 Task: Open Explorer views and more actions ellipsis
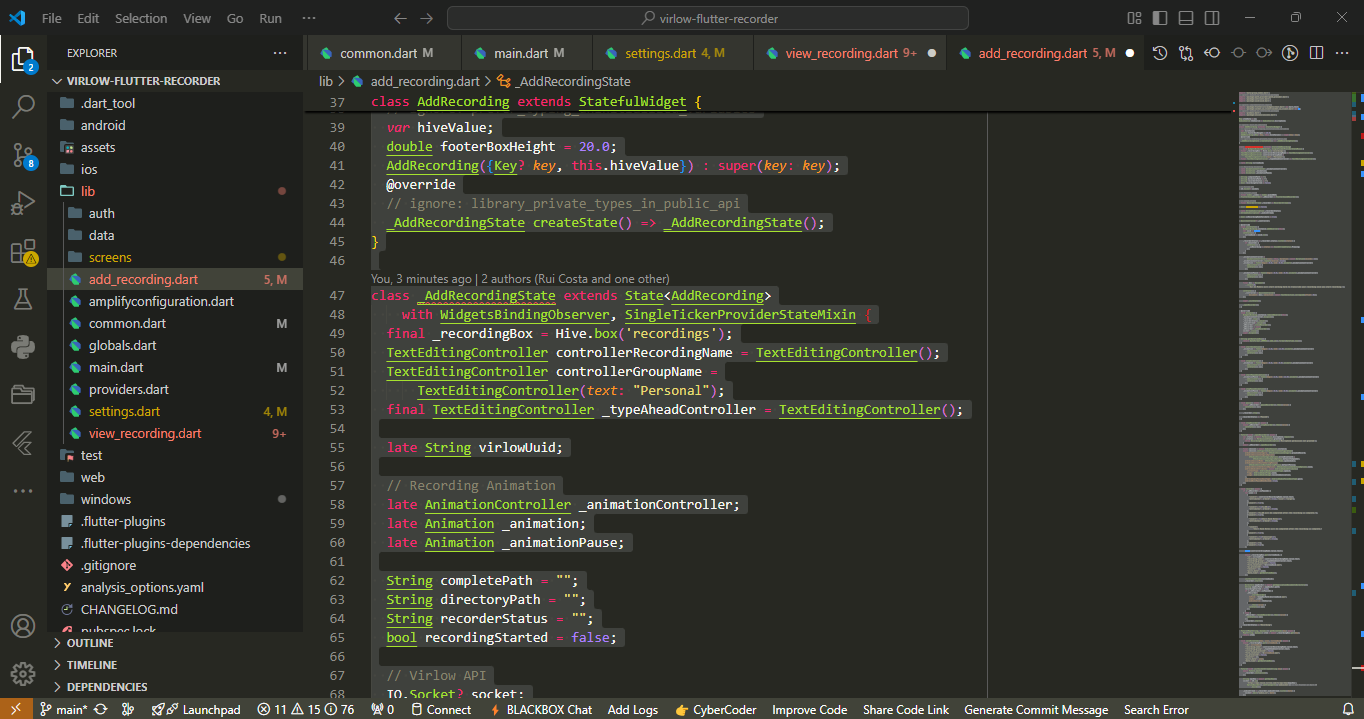(x=280, y=53)
